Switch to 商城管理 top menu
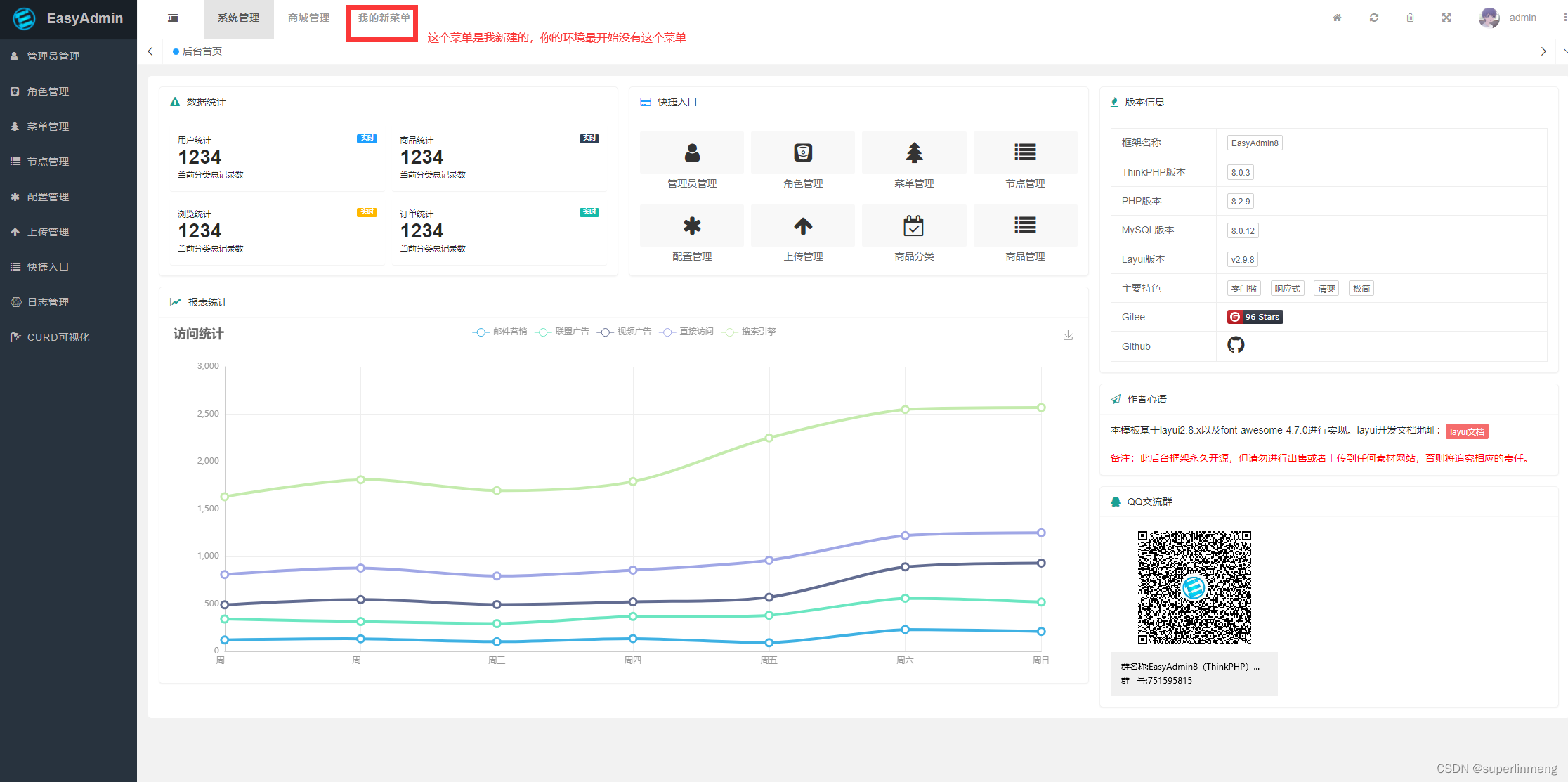The height and width of the screenshot is (782, 1568). tap(308, 18)
